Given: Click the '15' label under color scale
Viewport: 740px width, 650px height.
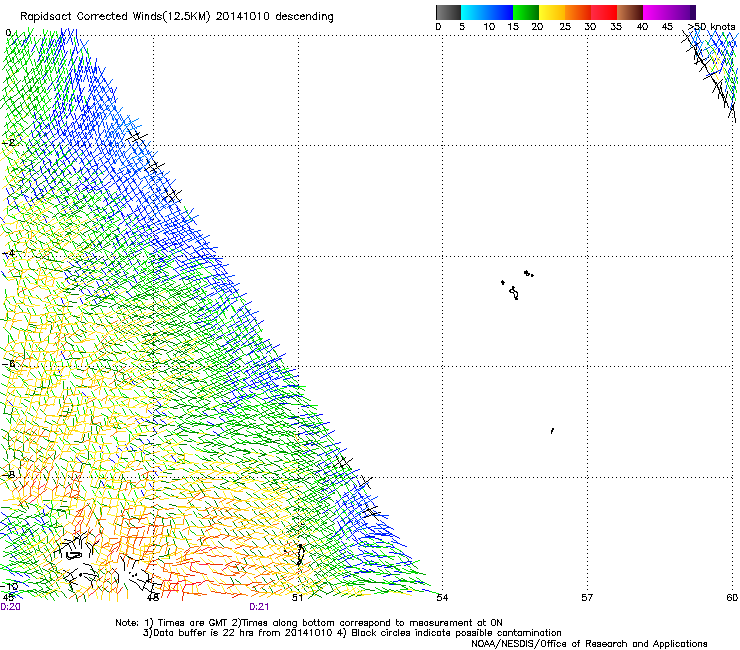Looking at the screenshot, I should (513, 27).
